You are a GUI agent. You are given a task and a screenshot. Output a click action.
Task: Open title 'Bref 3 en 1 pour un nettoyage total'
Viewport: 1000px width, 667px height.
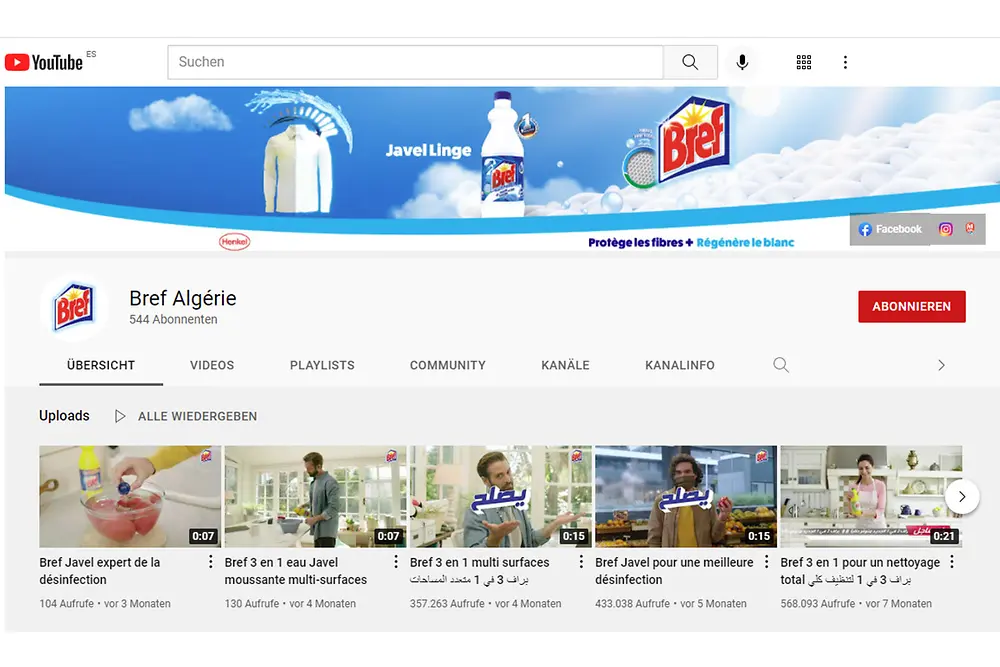tap(860, 571)
